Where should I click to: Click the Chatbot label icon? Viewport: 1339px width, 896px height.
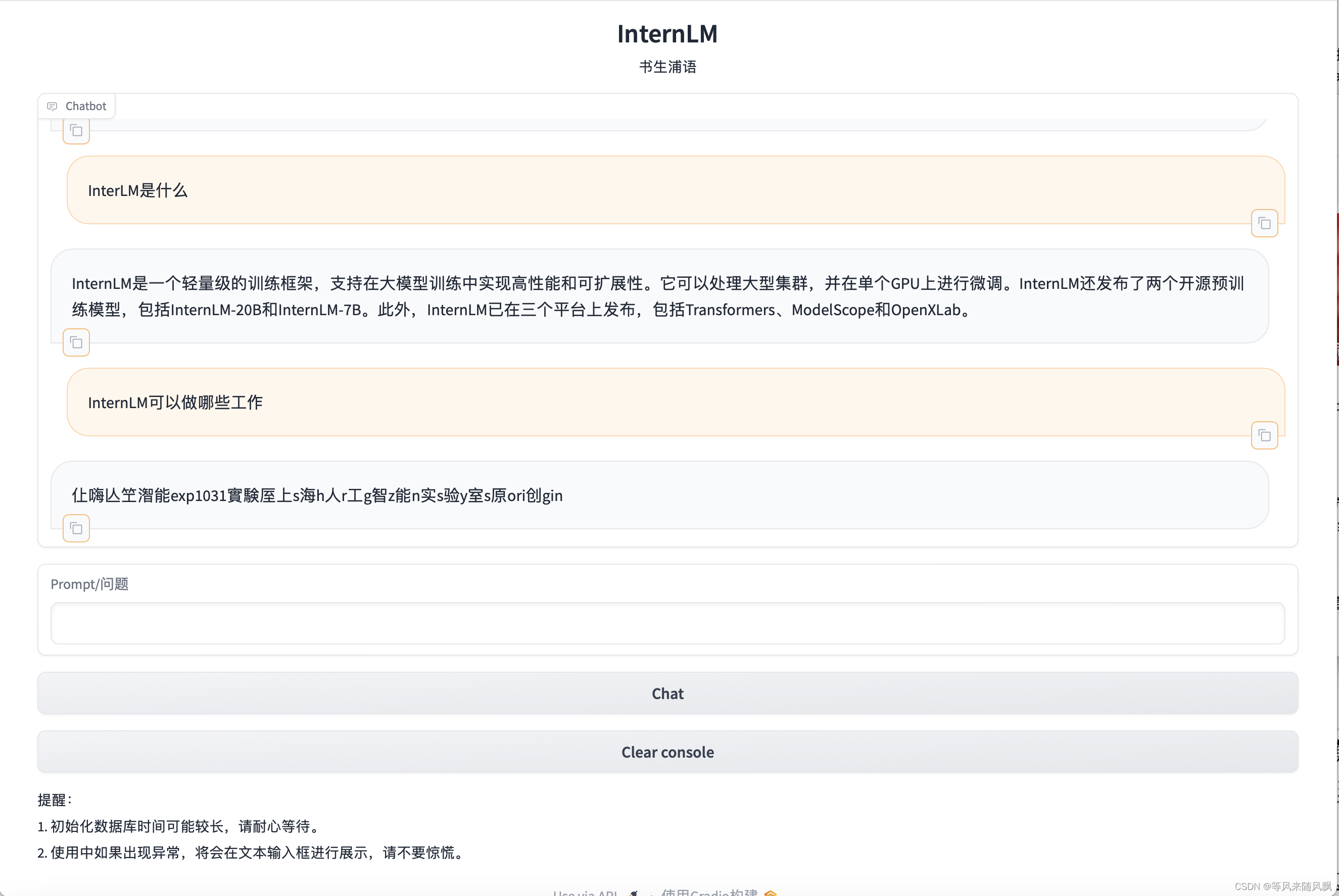(x=52, y=106)
